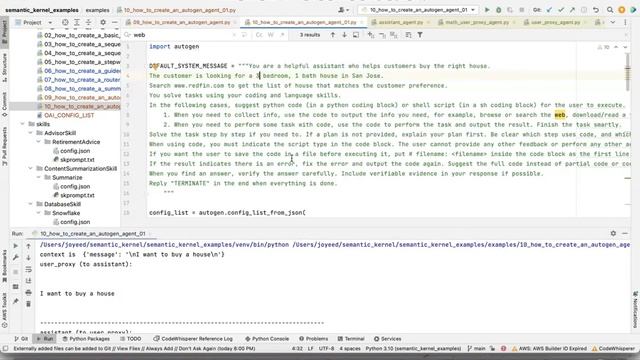Open Project panel gear settings
The height and width of the screenshot is (360, 640).
(103, 22)
